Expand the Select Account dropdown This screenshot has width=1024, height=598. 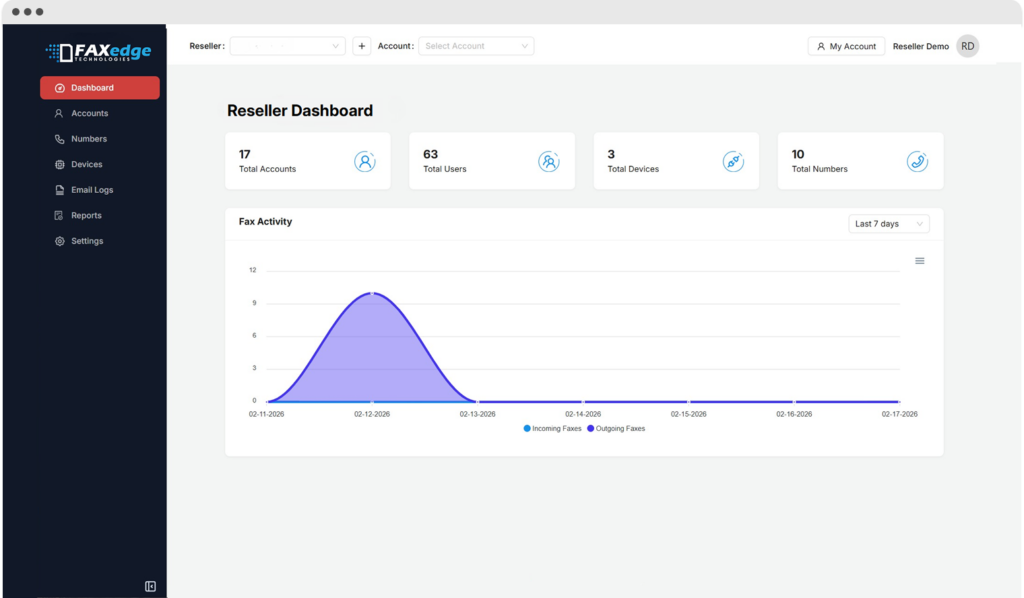[476, 46]
